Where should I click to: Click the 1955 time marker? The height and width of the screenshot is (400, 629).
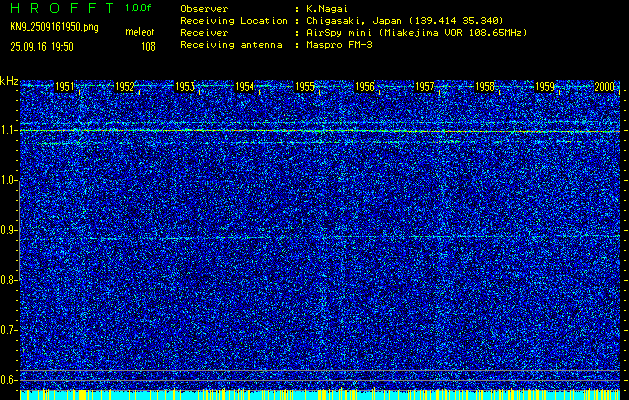point(305,87)
